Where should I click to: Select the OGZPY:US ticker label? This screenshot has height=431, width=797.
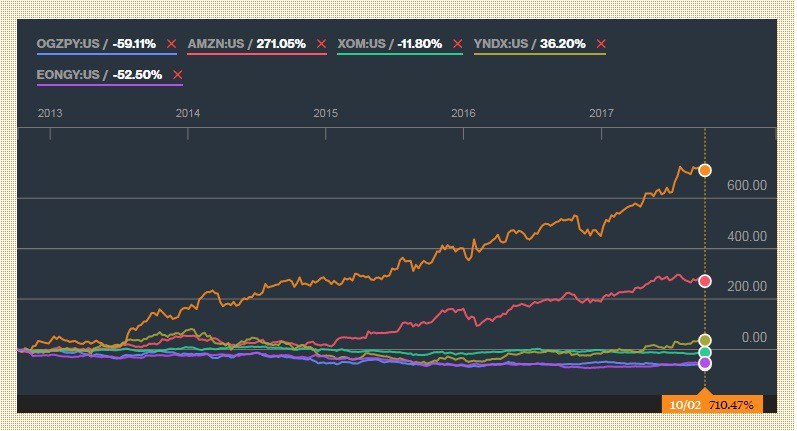pos(68,44)
